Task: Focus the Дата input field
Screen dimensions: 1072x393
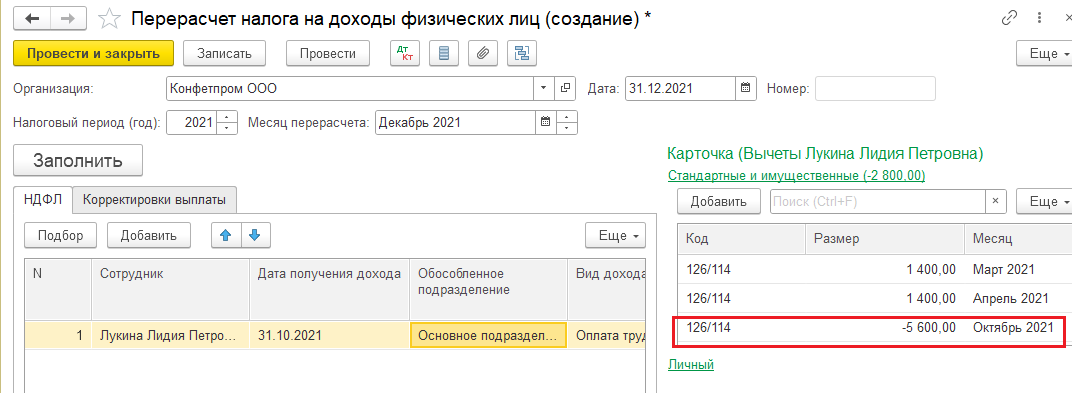Action: click(x=681, y=88)
